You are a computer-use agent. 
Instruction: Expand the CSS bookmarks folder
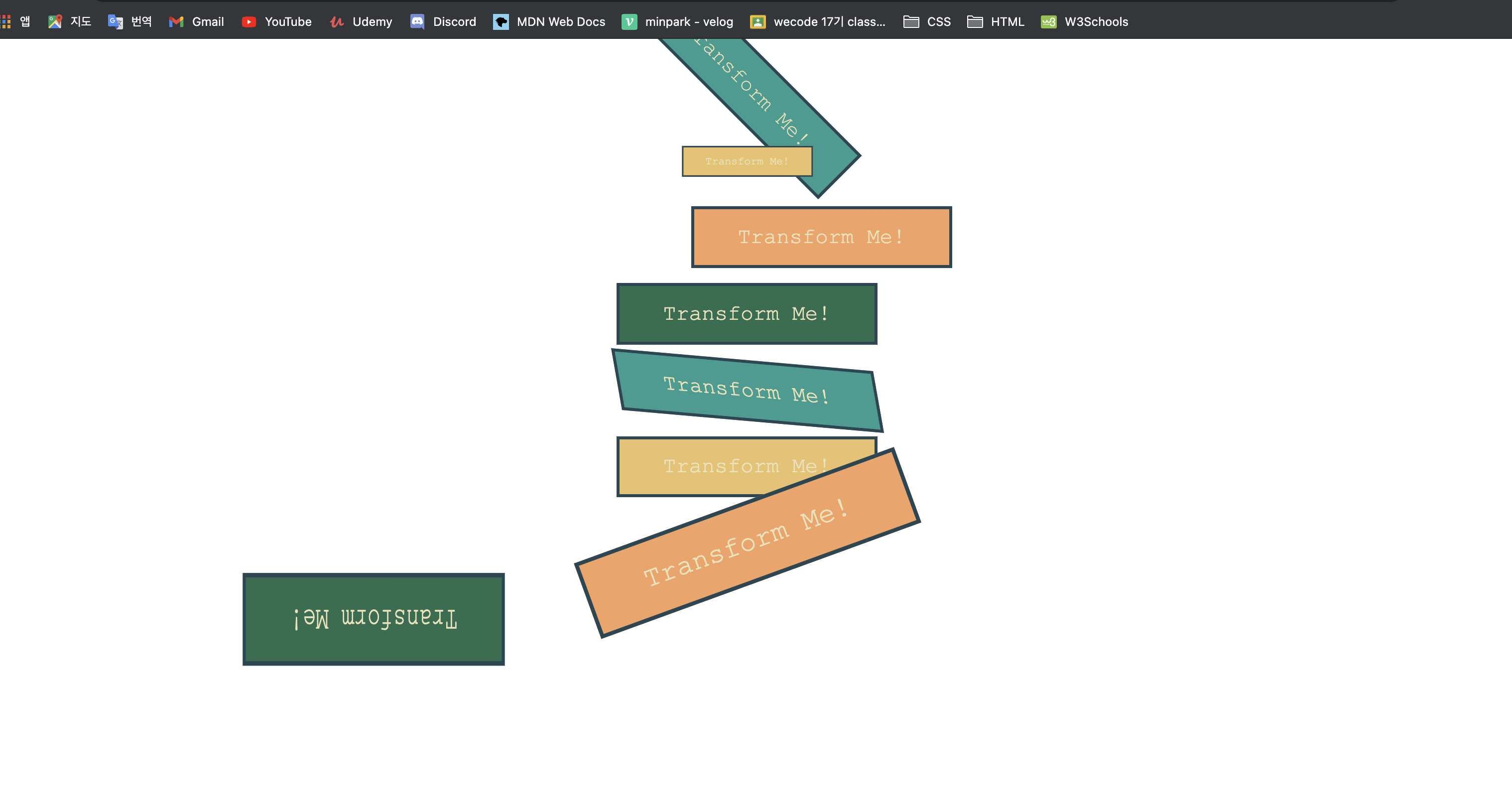(x=927, y=22)
